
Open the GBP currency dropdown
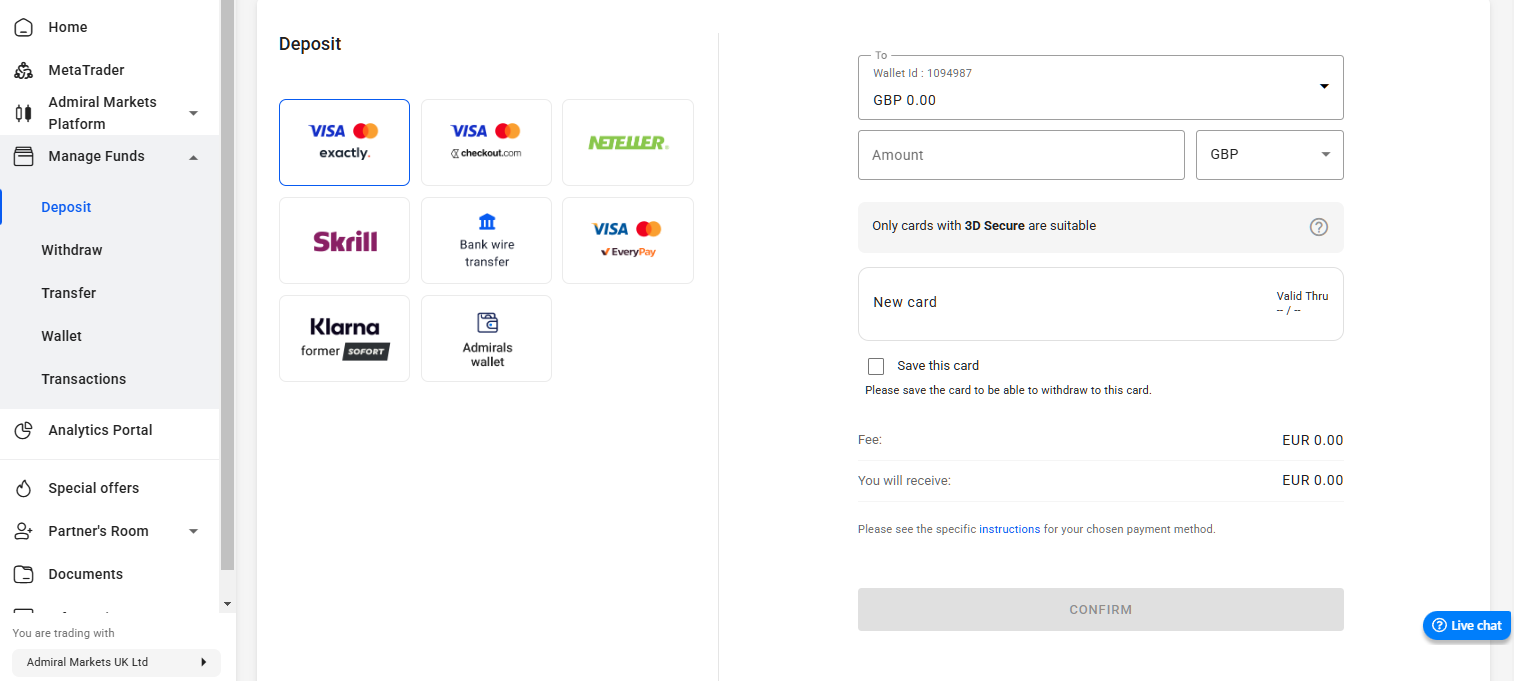pyautogui.click(x=1269, y=154)
